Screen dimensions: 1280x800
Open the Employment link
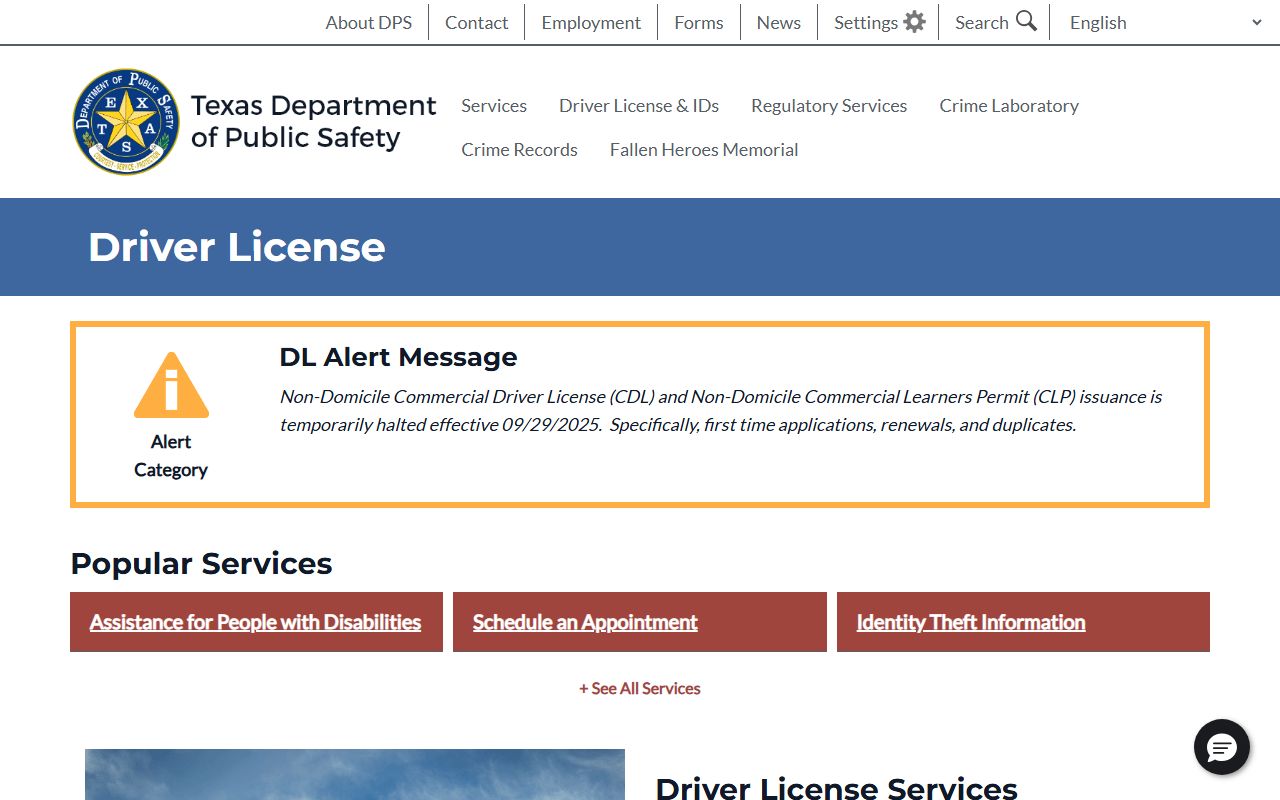591,22
